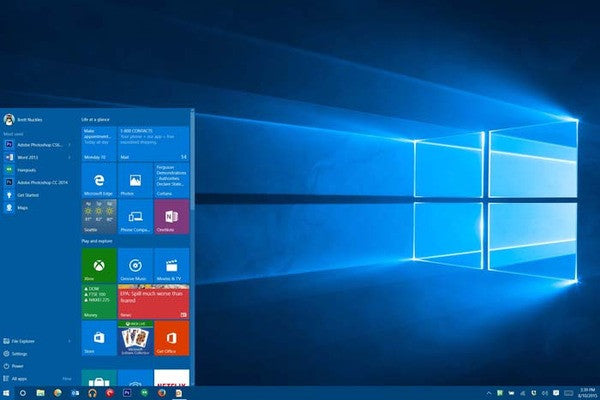Click the touch keyboard tray icon
The height and width of the screenshot is (400, 600).
click(569, 393)
